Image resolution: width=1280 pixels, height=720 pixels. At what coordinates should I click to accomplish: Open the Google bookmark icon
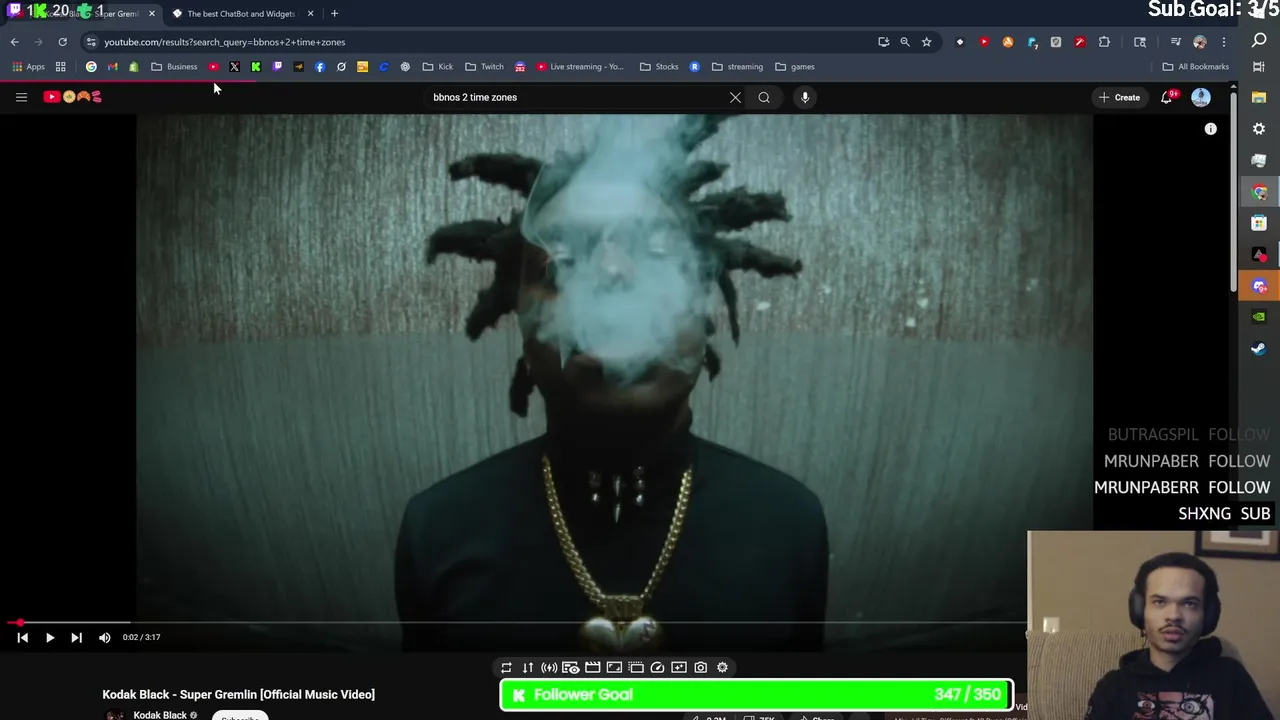click(x=91, y=67)
